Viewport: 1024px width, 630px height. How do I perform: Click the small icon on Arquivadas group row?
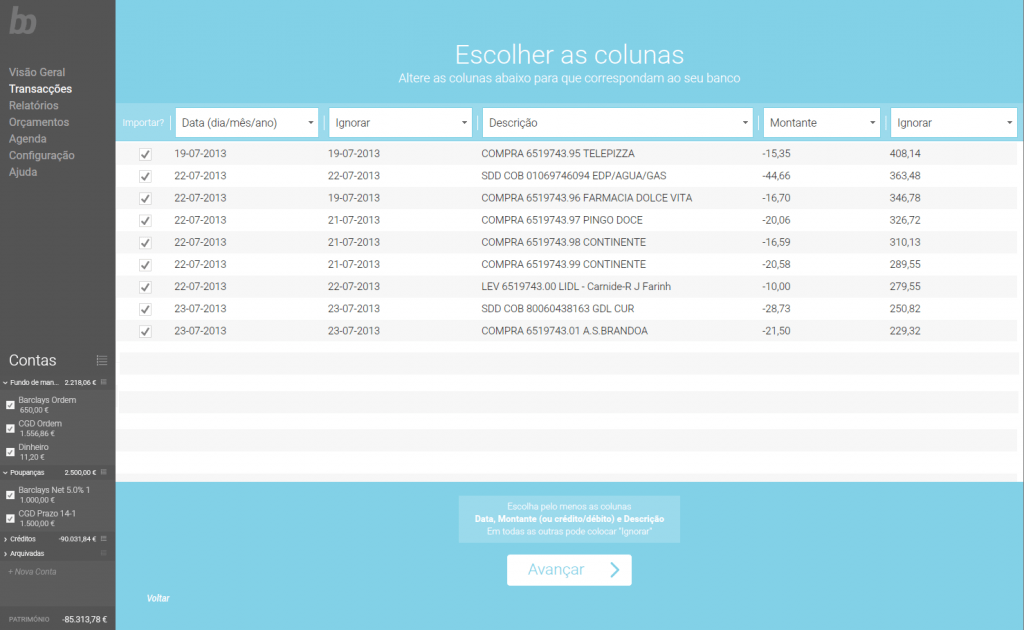(104, 553)
